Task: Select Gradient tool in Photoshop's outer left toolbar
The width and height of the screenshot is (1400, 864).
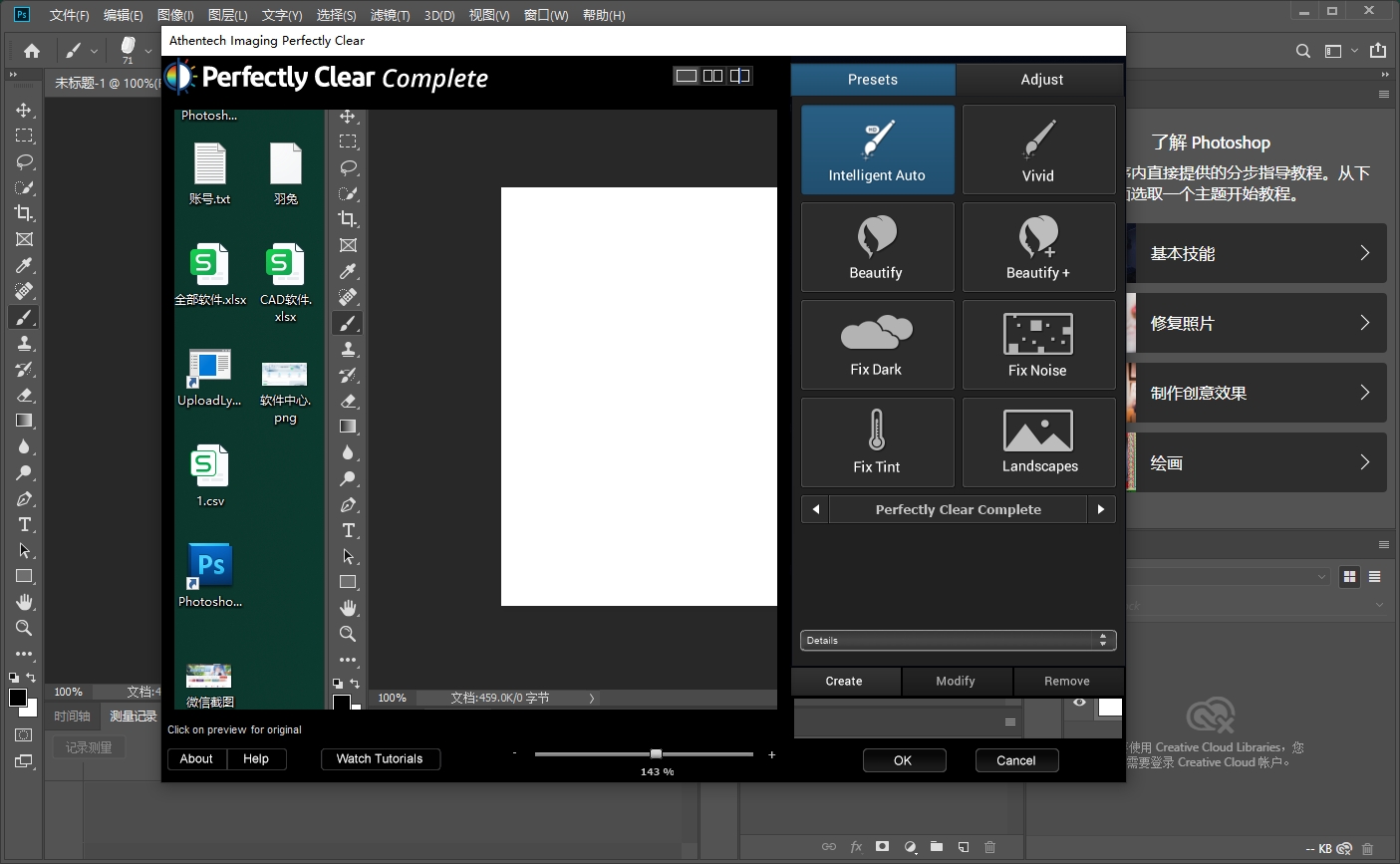Action: tap(24, 421)
